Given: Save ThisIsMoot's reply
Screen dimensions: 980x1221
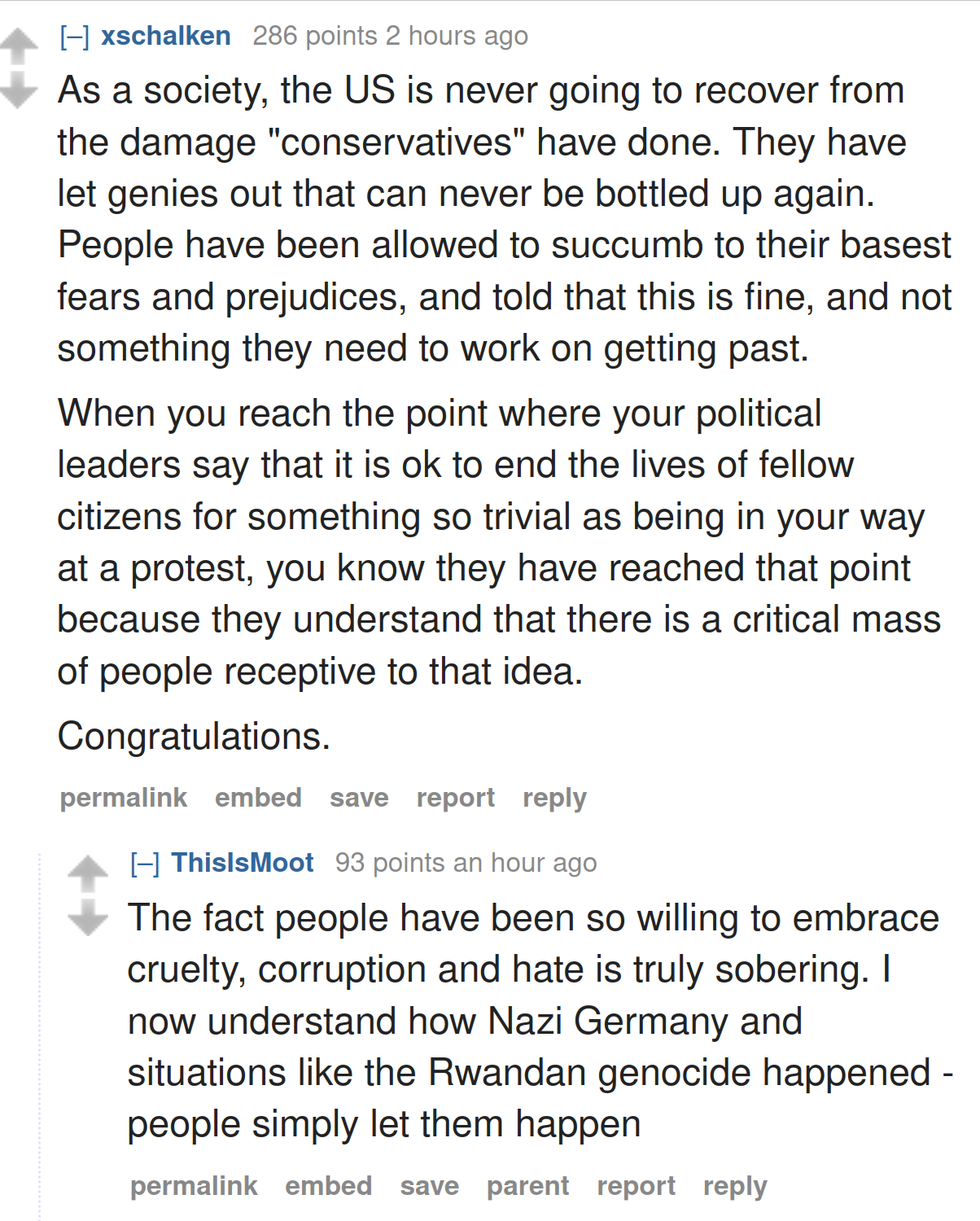Looking at the screenshot, I should [429, 1186].
